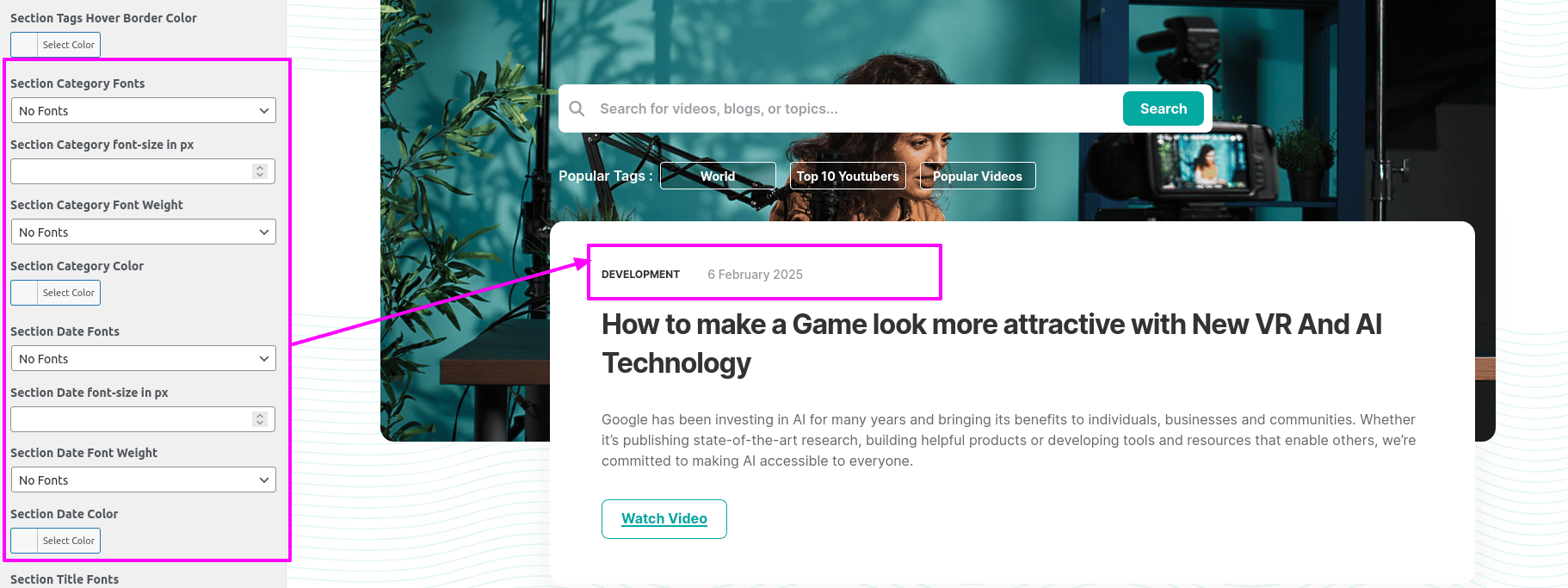
Task: Select color for Section Category Color
Action: (55, 293)
